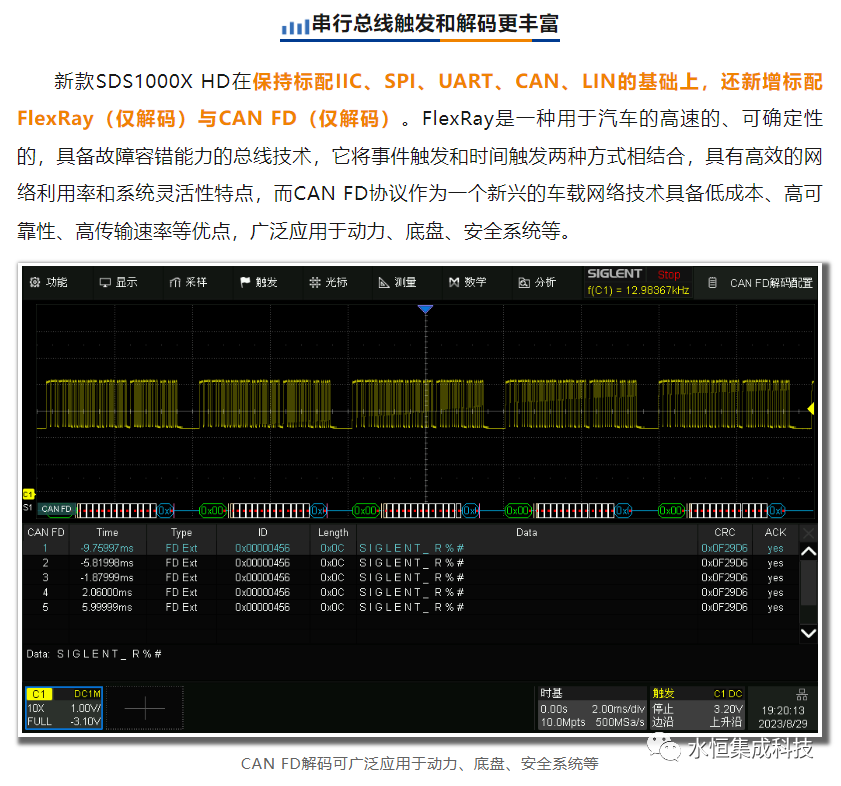Open the 分析 (Analysis) menu
The width and height of the screenshot is (841, 786).
(x=537, y=282)
